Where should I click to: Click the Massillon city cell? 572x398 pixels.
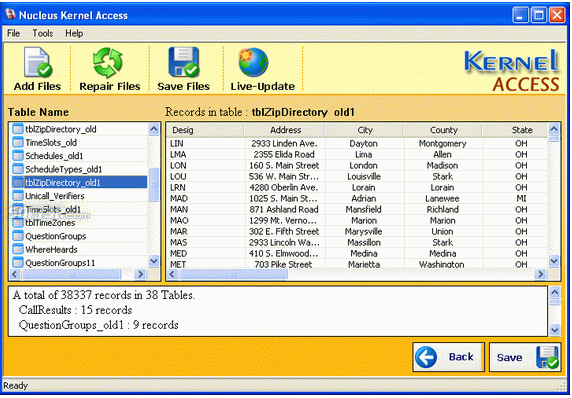364,242
